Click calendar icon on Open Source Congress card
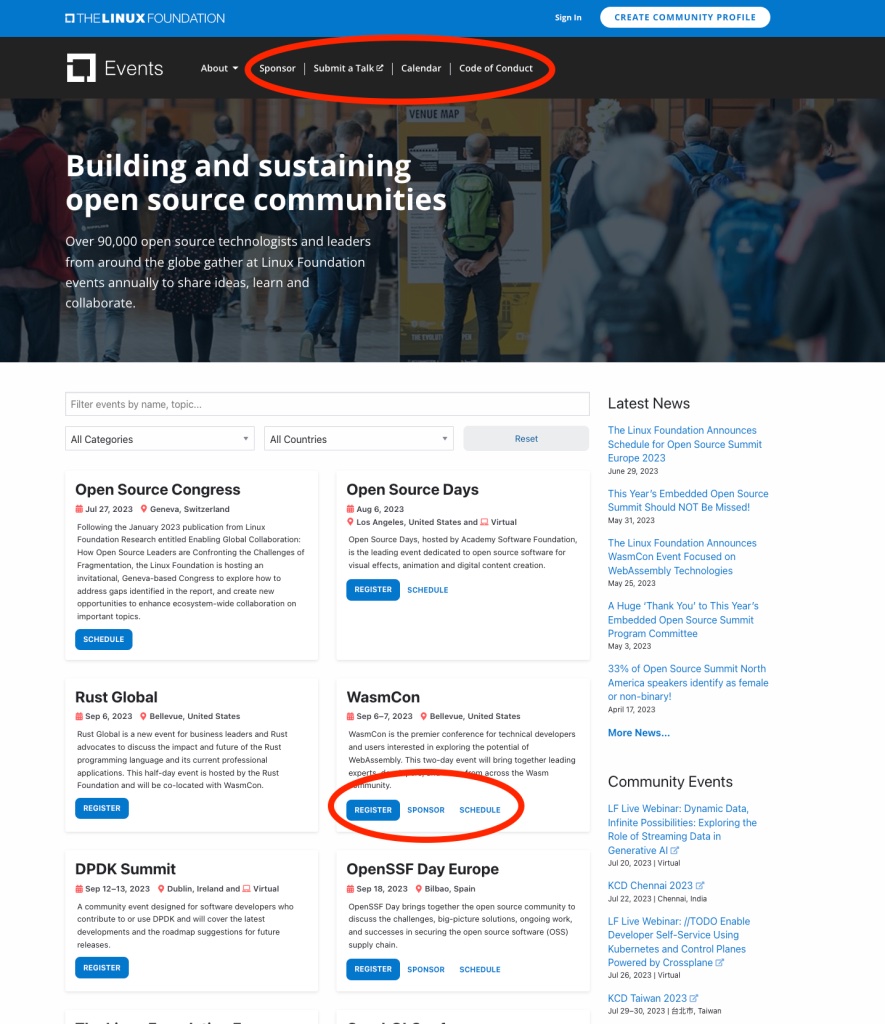Screen dimensions: 885x1024 point(79,508)
